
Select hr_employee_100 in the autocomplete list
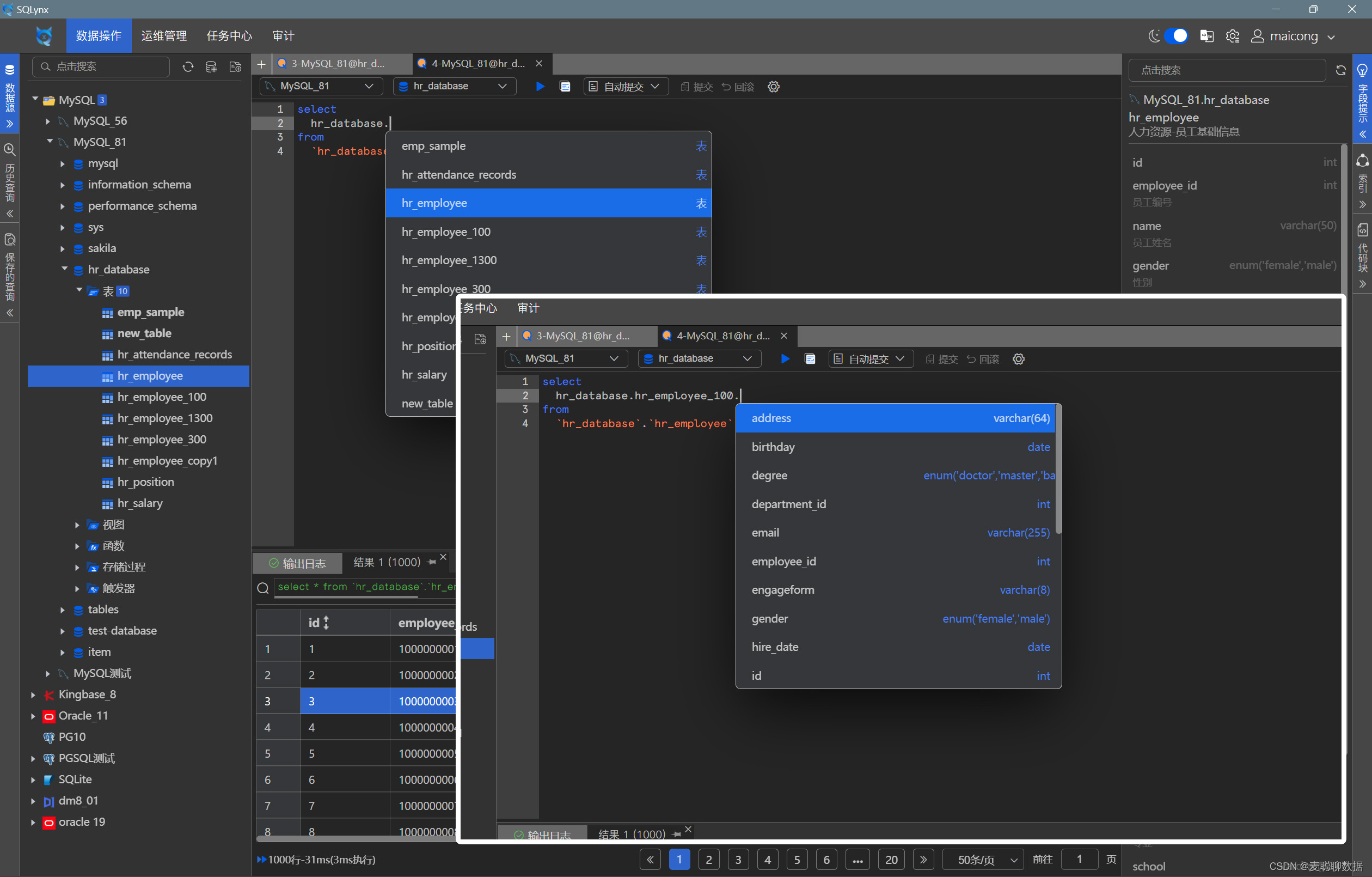click(x=446, y=232)
